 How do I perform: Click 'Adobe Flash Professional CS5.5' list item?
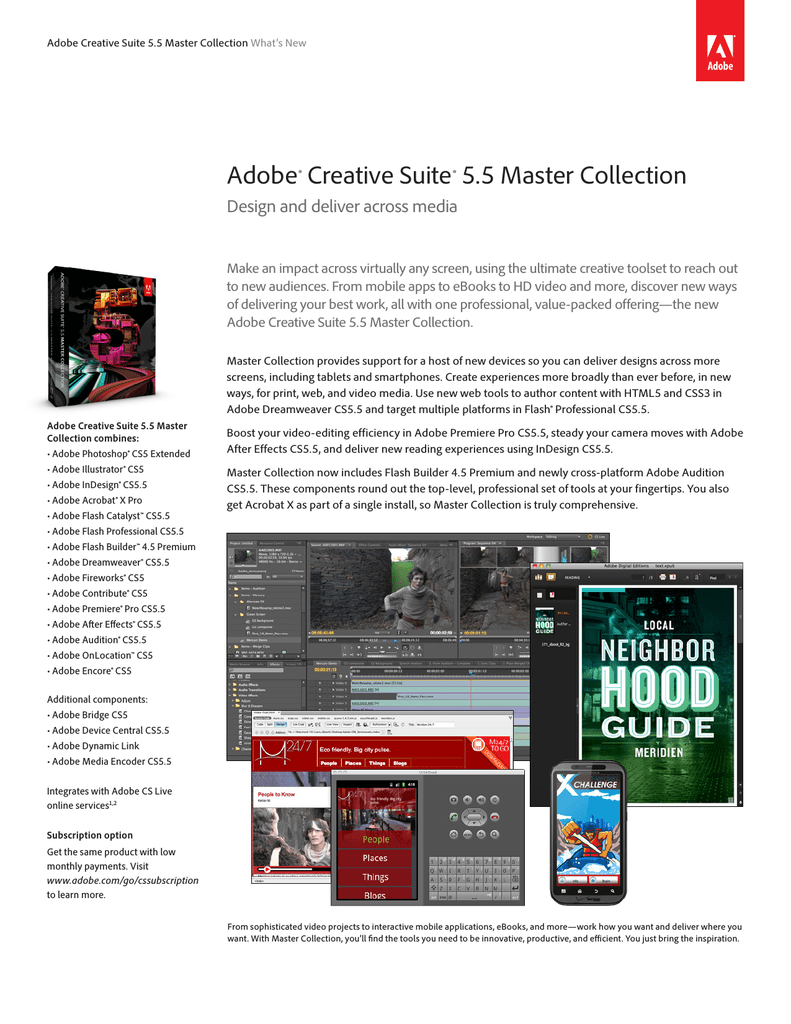pyautogui.click(x=118, y=531)
